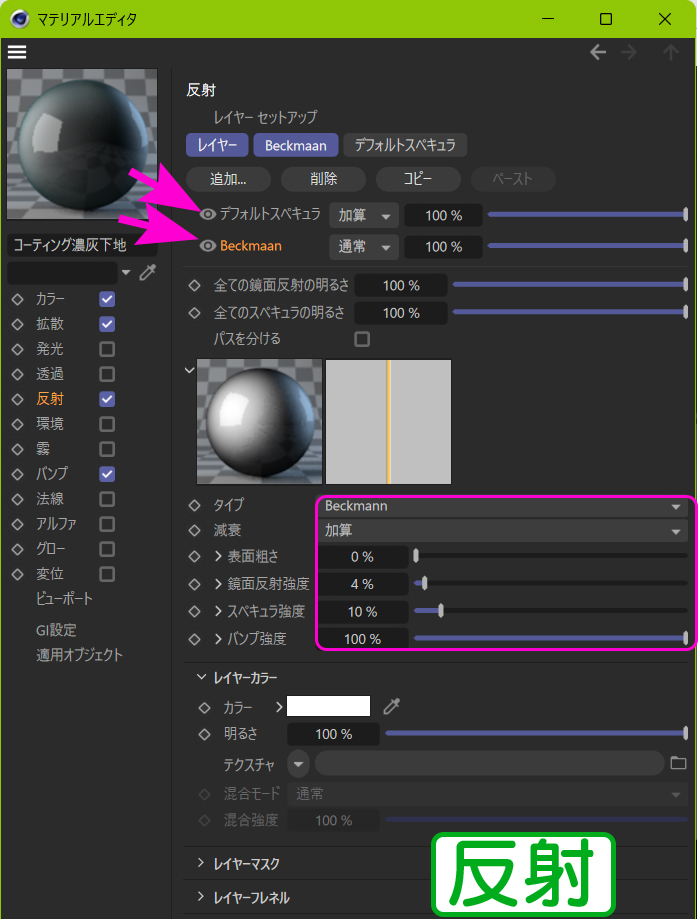Click the up arrow navigation icon

pyautogui.click(x=671, y=52)
